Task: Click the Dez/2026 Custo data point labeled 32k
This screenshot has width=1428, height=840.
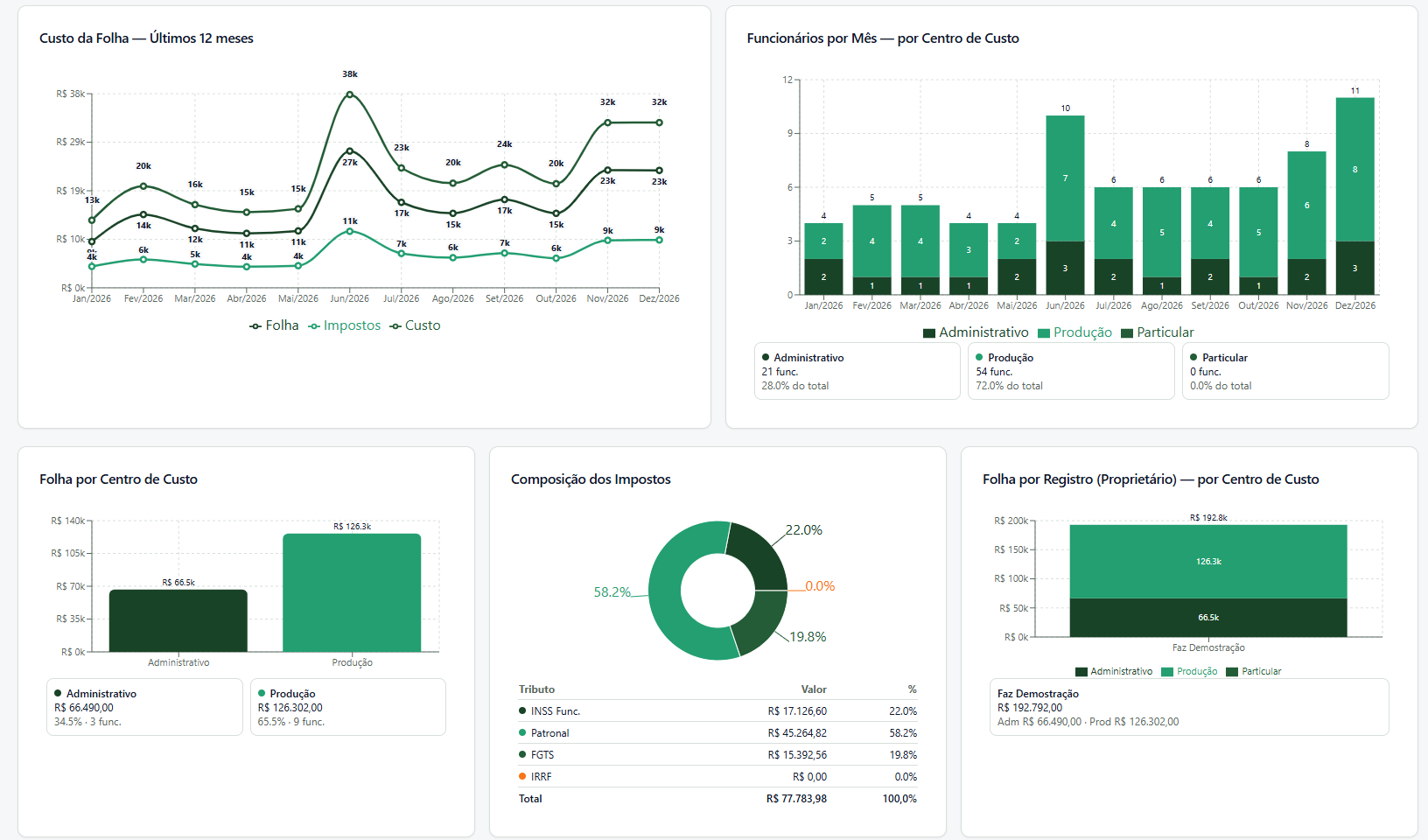Action: (659, 122)
